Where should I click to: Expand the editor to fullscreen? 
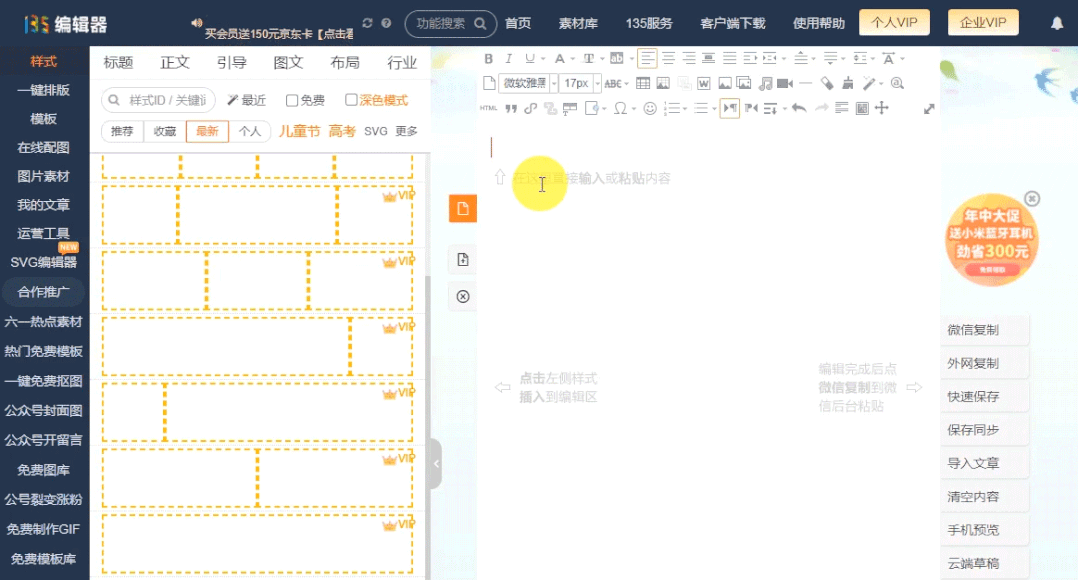coord(929,109)
